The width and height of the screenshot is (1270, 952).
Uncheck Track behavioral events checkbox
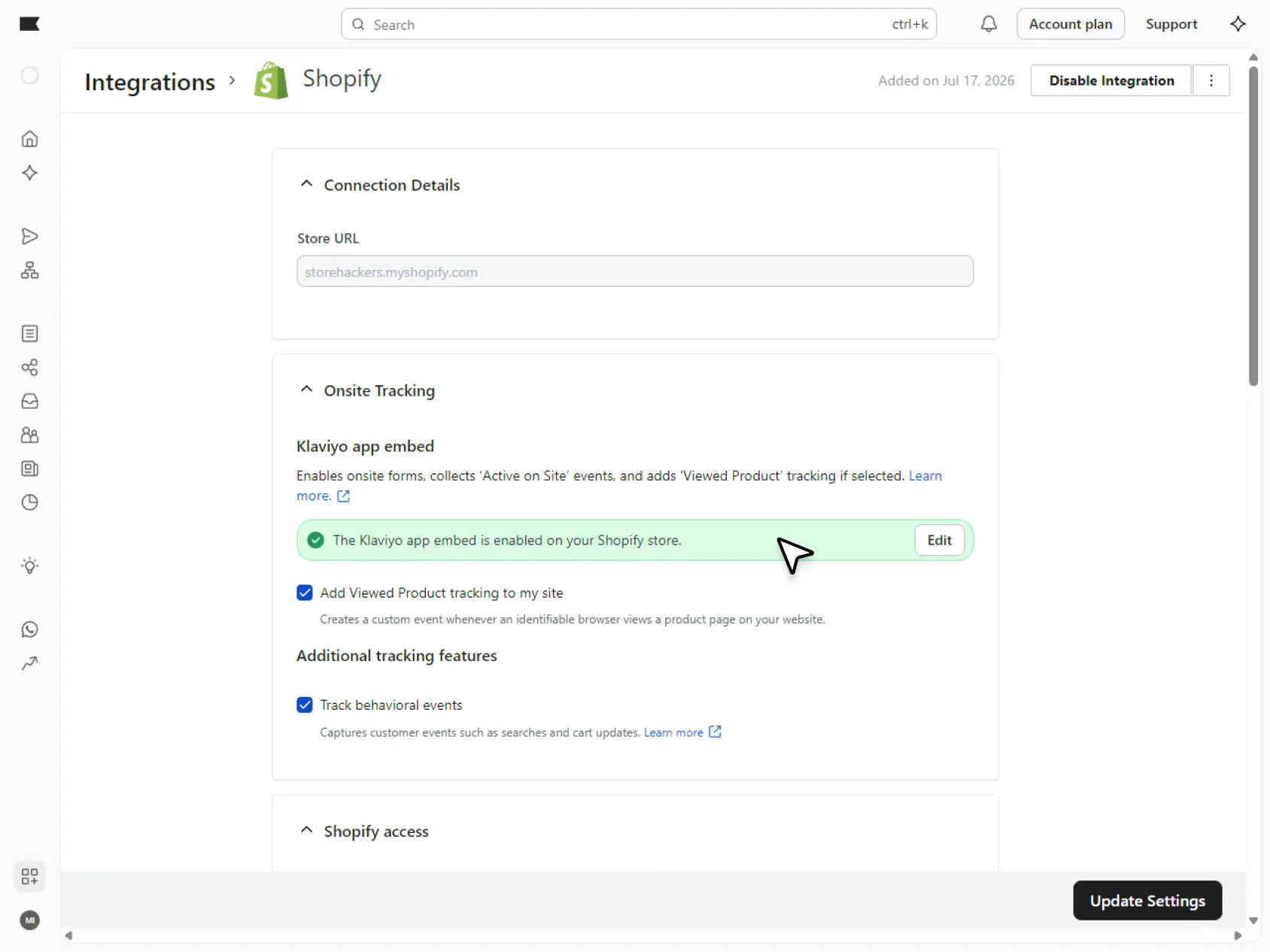[305, 705]
